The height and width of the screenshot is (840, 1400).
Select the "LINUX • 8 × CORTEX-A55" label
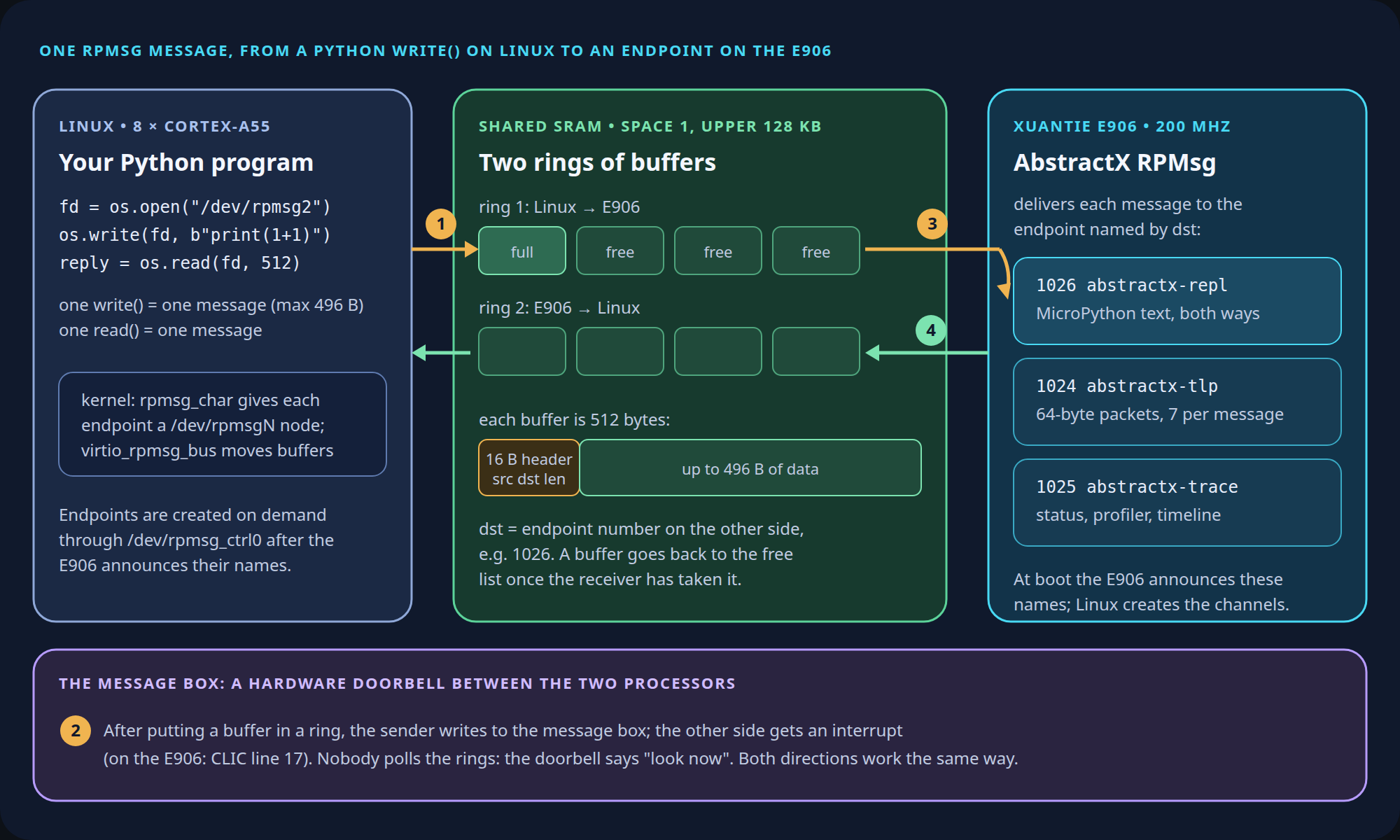164,127
